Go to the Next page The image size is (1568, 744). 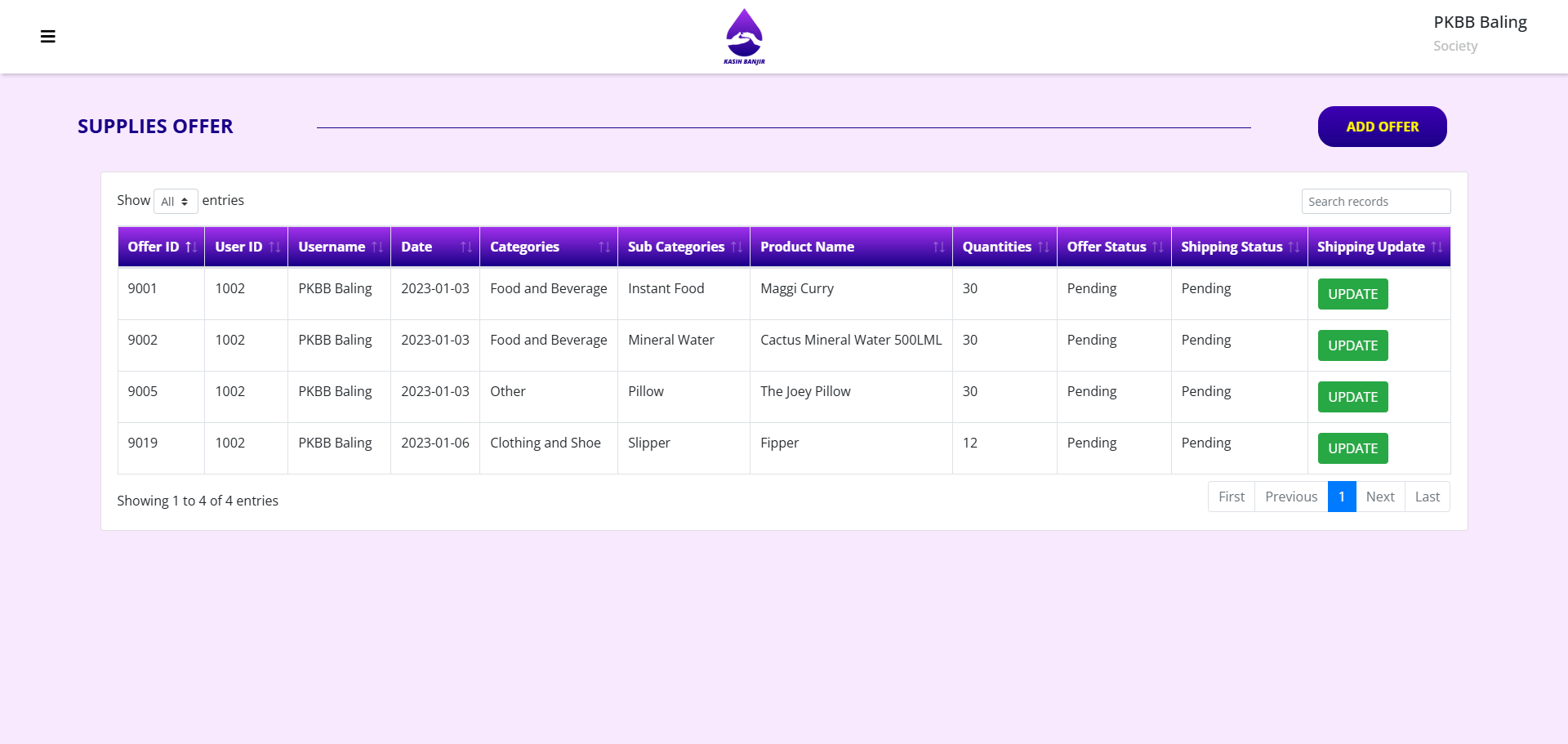click(x=1379, y=497)
